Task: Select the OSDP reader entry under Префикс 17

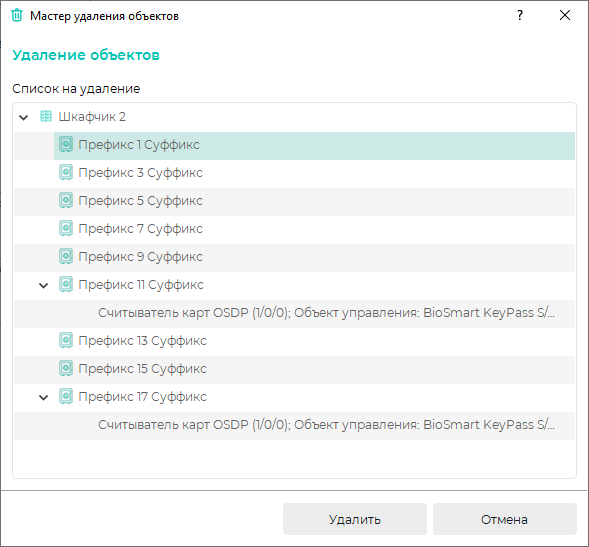Action: (x=294, y=425)
